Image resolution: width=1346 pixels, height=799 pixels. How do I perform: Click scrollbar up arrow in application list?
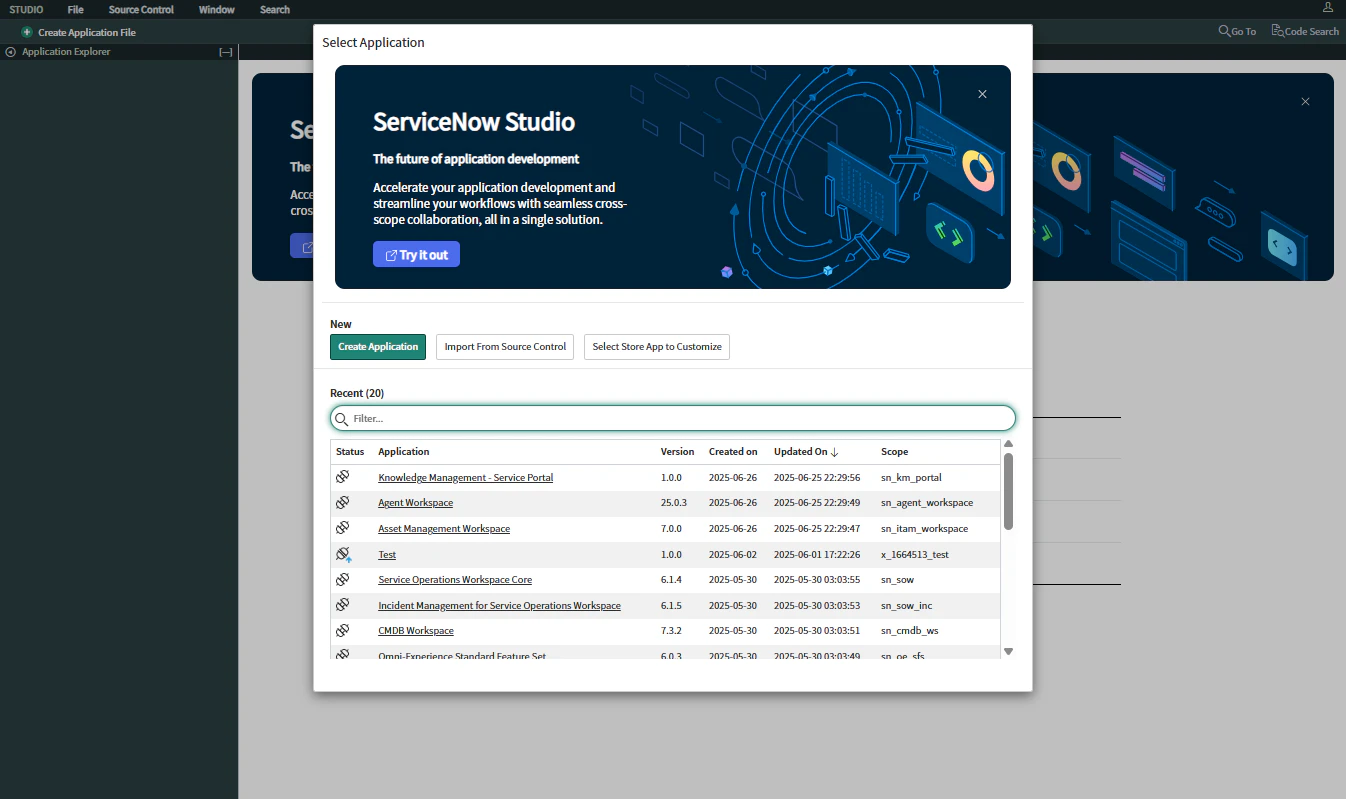click(x=1008, y=444)
